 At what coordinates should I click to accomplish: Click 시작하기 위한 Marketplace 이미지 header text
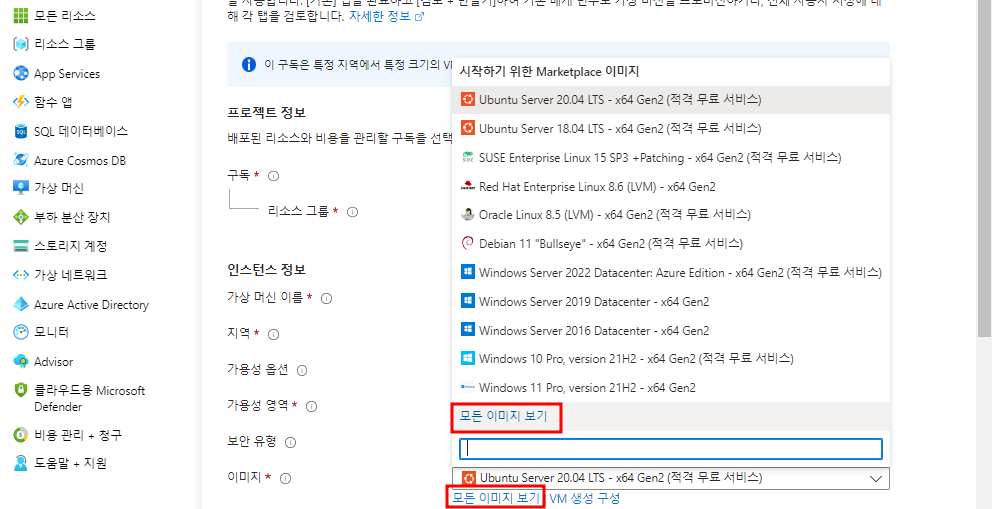549,71
